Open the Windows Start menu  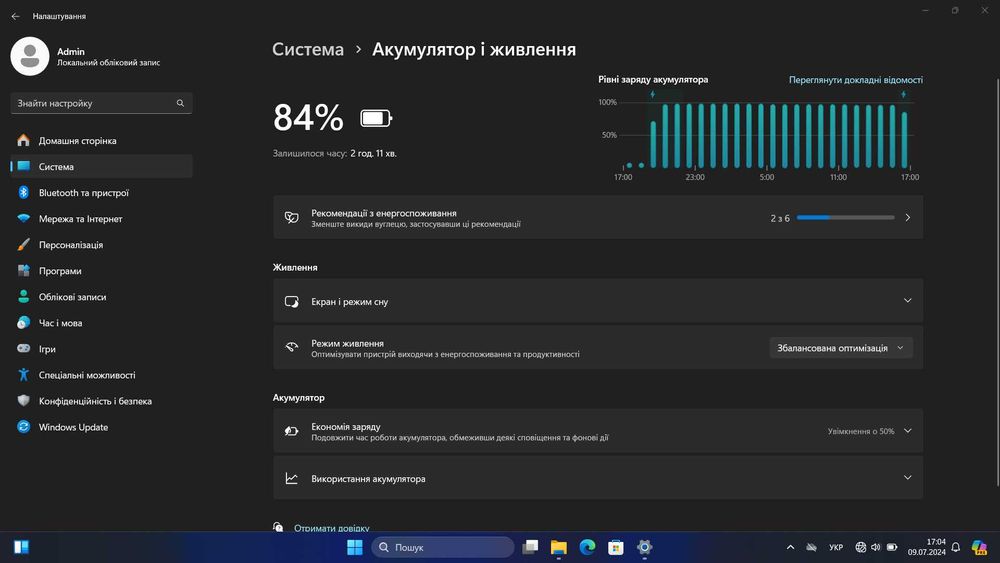(355, 547)
